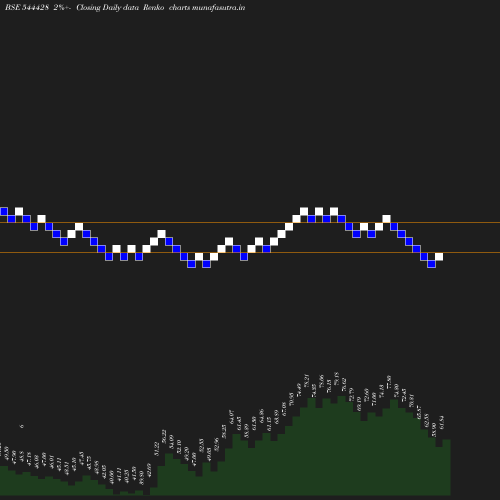Screen dimensions: 500x500
Task: Select the 58.90 price label
Action: point(434,430)
